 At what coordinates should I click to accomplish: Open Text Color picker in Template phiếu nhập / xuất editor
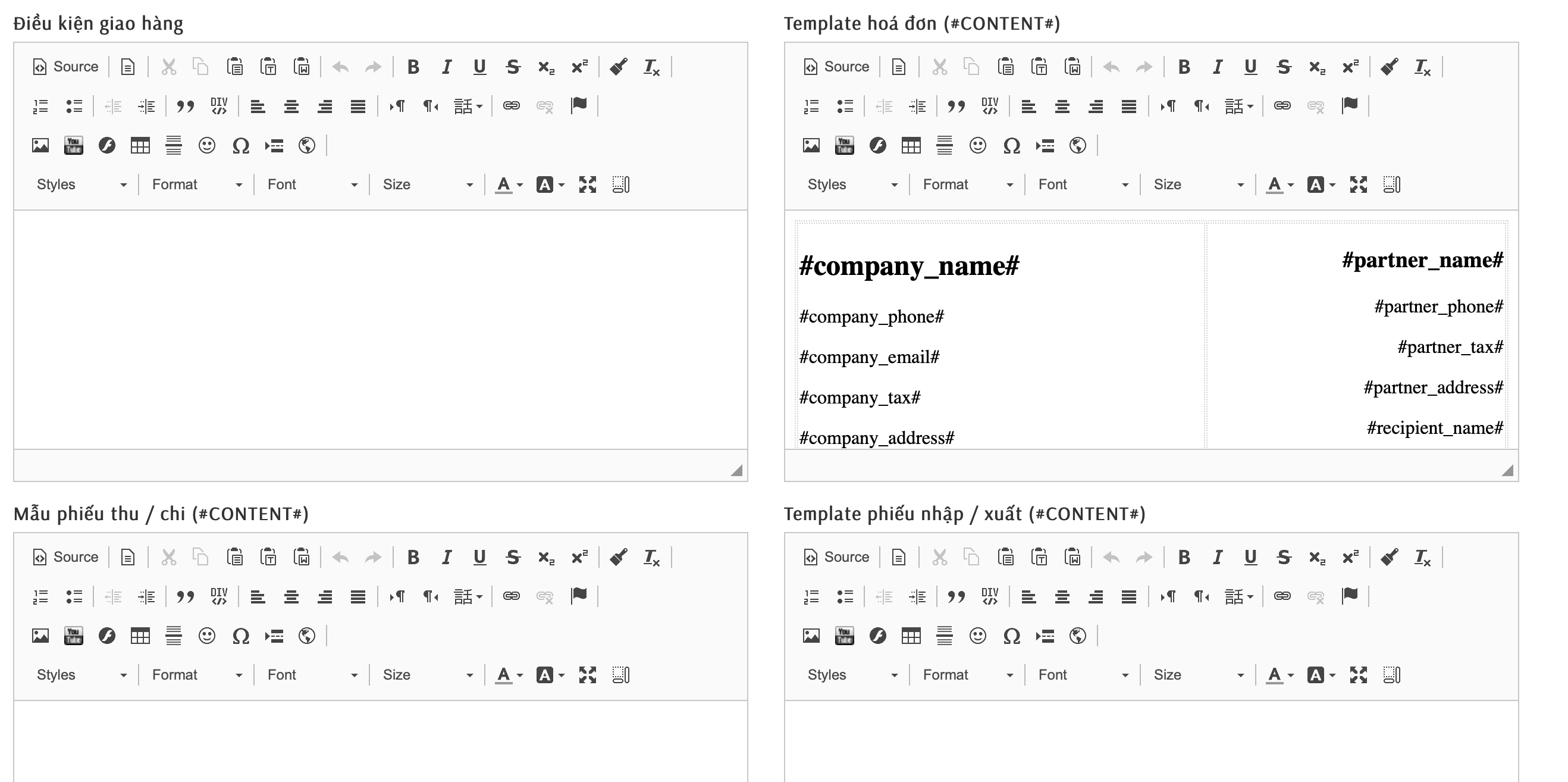point(1280,675)
